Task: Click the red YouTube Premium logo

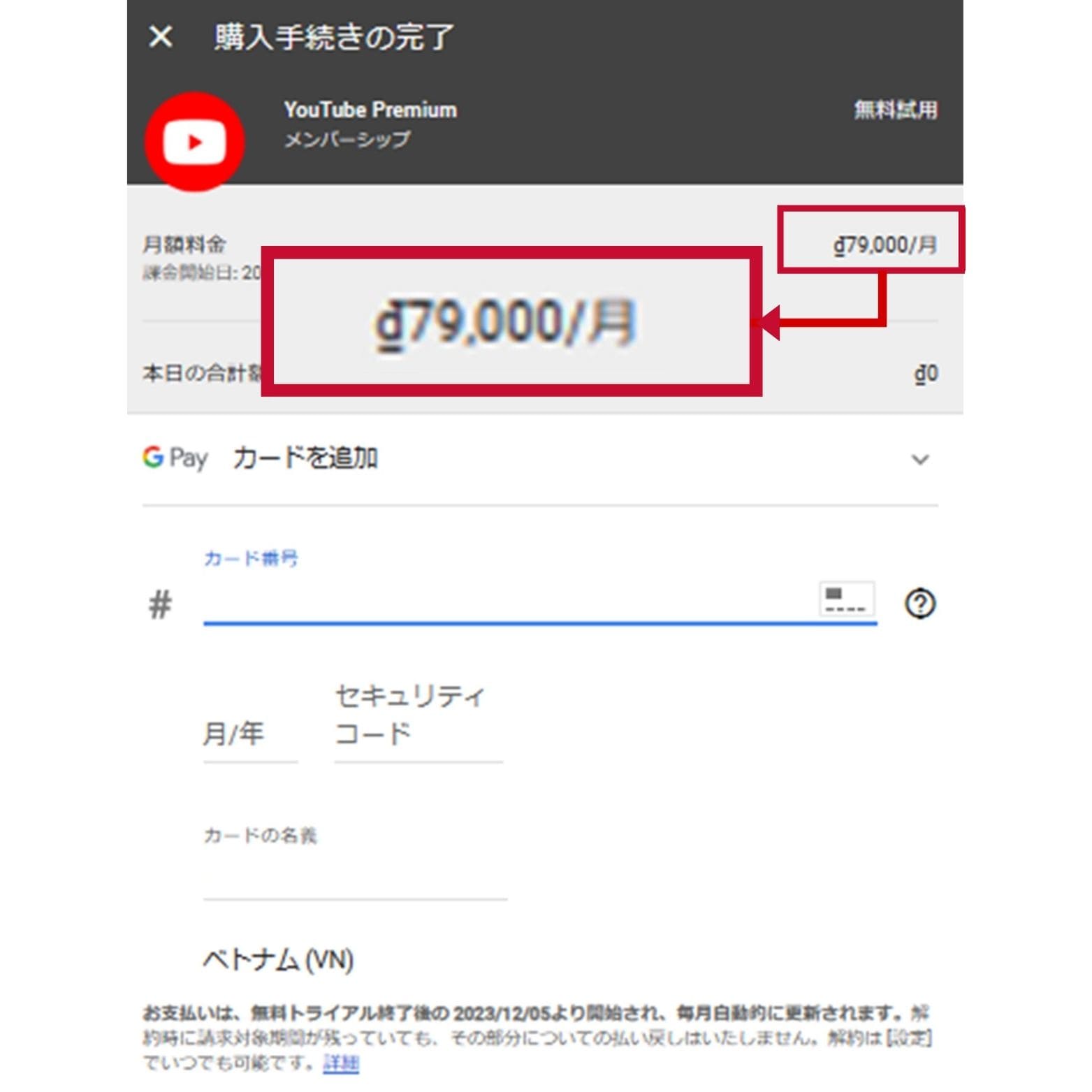Action: (194, 142)
